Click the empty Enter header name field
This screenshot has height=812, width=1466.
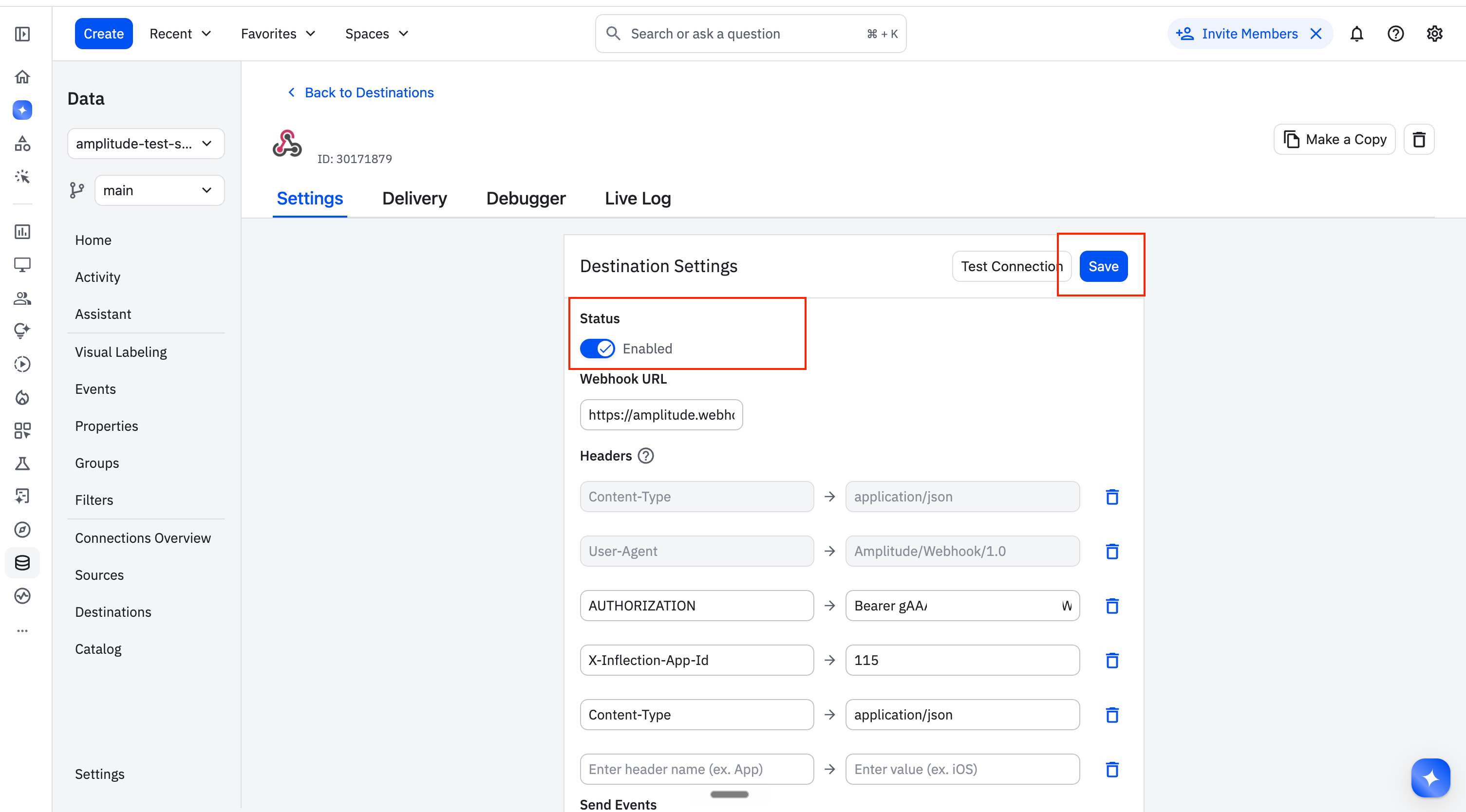coord(696,769)
